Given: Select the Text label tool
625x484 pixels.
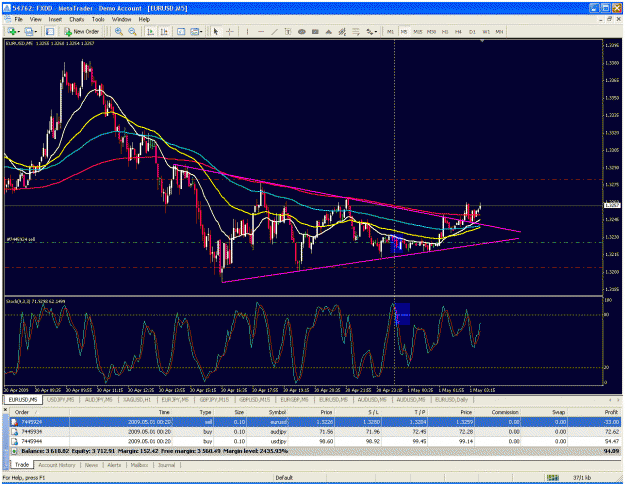Looking at the screenshot, I should (x=288, y=31).
